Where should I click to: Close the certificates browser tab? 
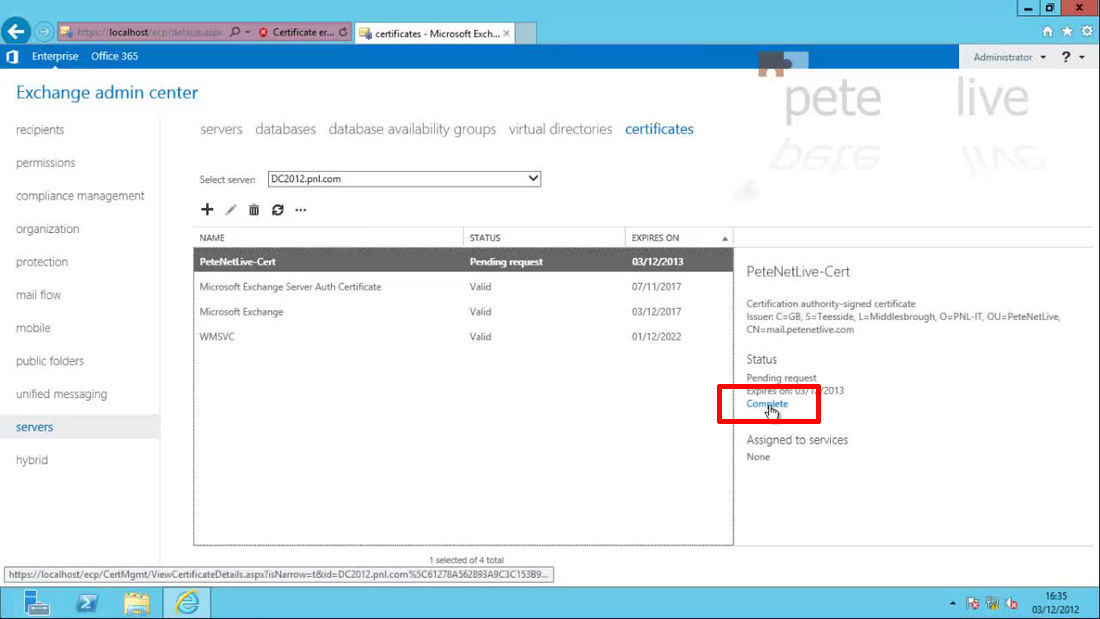[507, 33]
